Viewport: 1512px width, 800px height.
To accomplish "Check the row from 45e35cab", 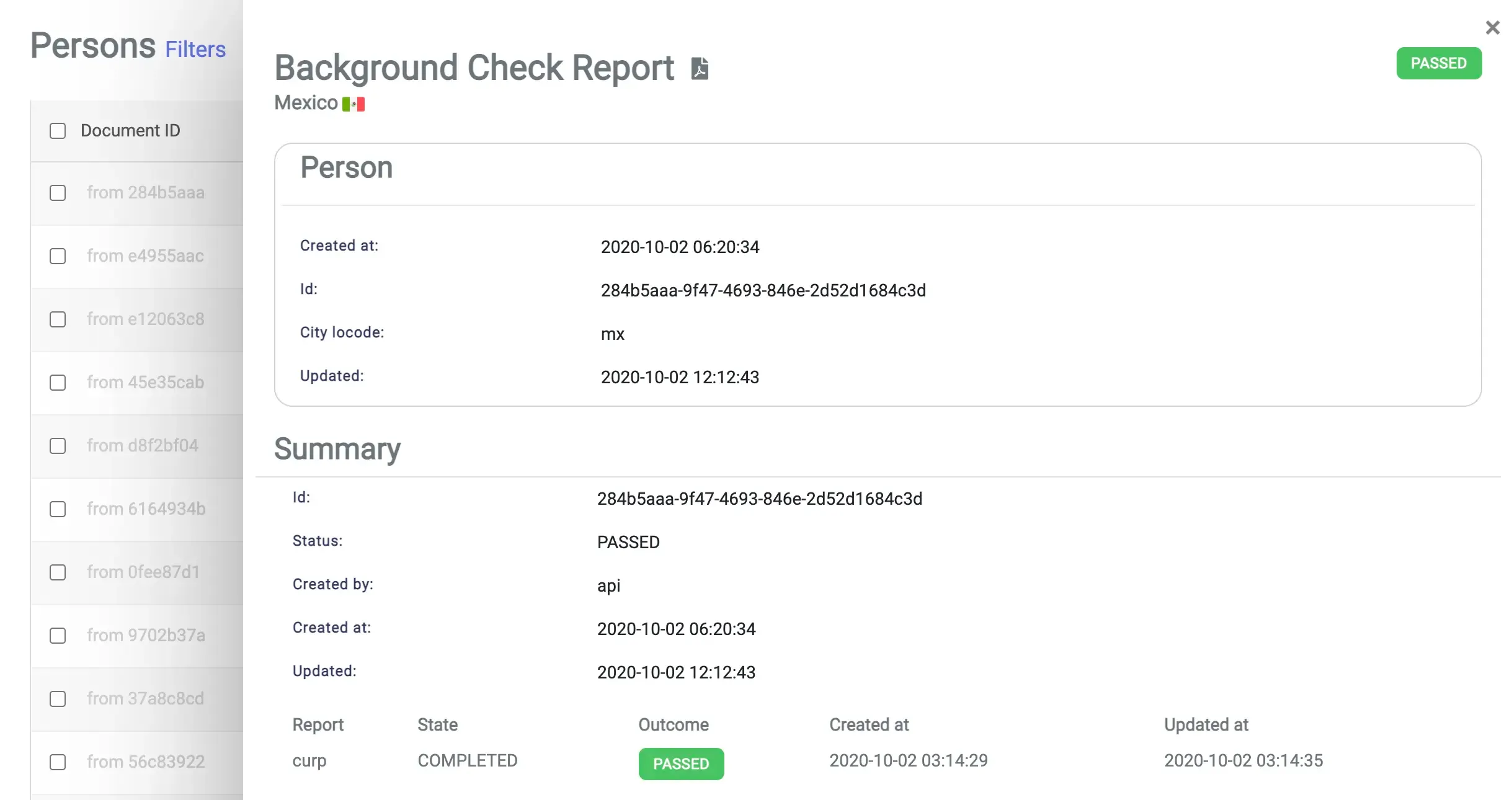I will 57,383.
